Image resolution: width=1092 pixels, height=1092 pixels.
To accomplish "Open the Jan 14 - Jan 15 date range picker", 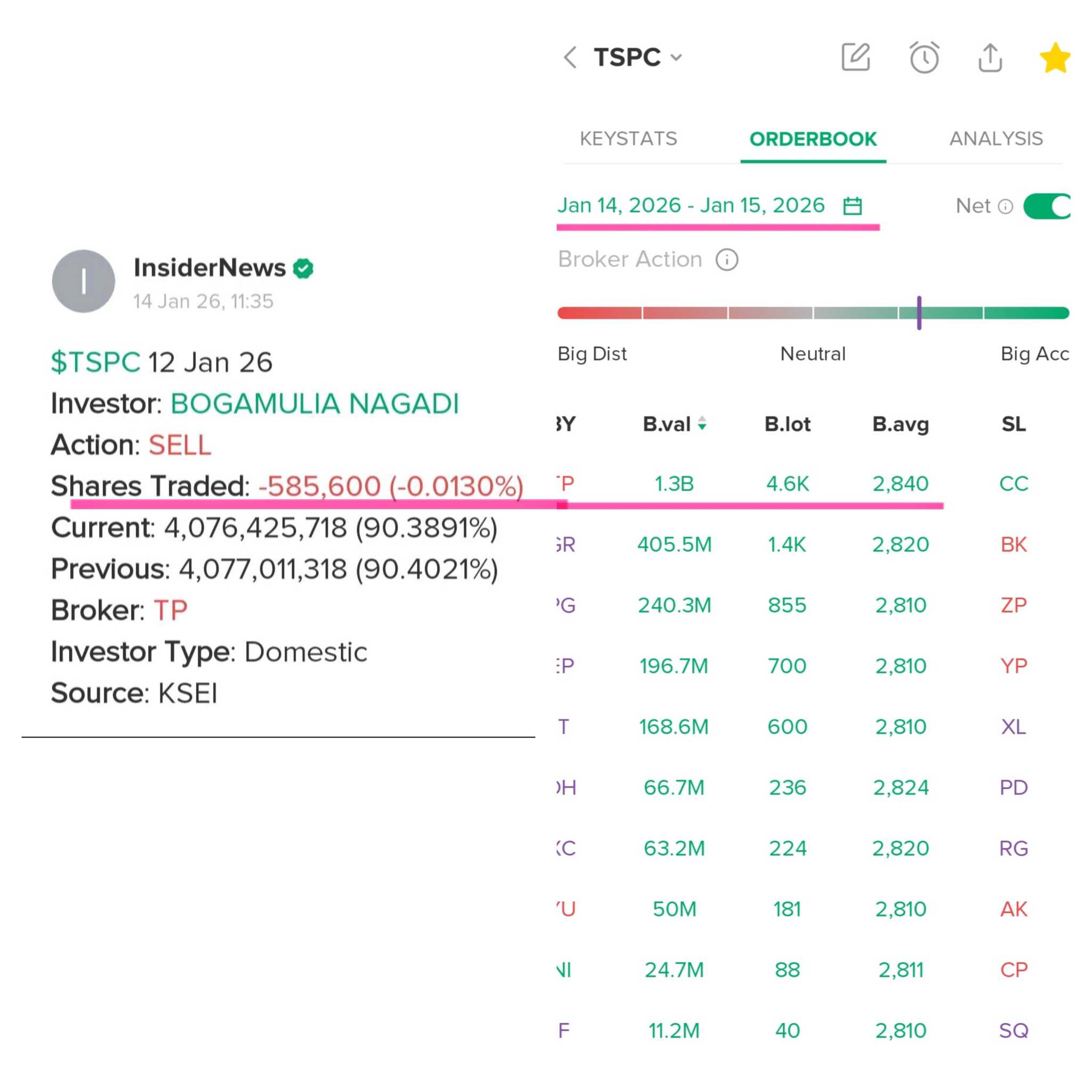I will [690, 205].
